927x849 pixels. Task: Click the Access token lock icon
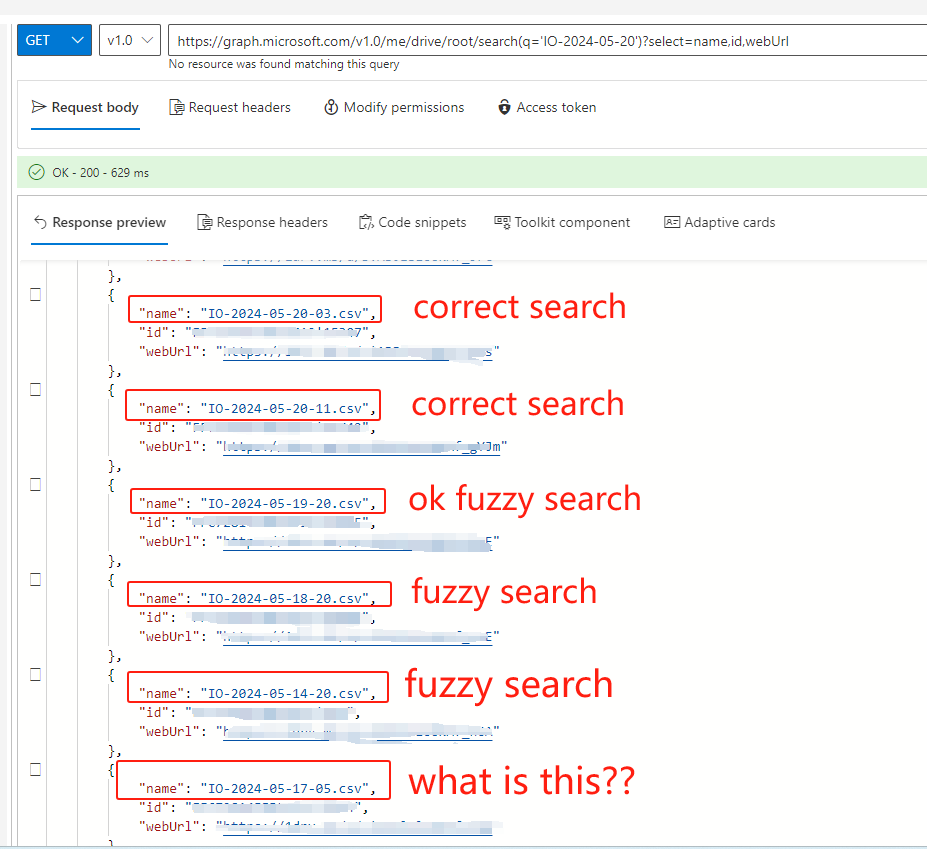coord(503,107)
